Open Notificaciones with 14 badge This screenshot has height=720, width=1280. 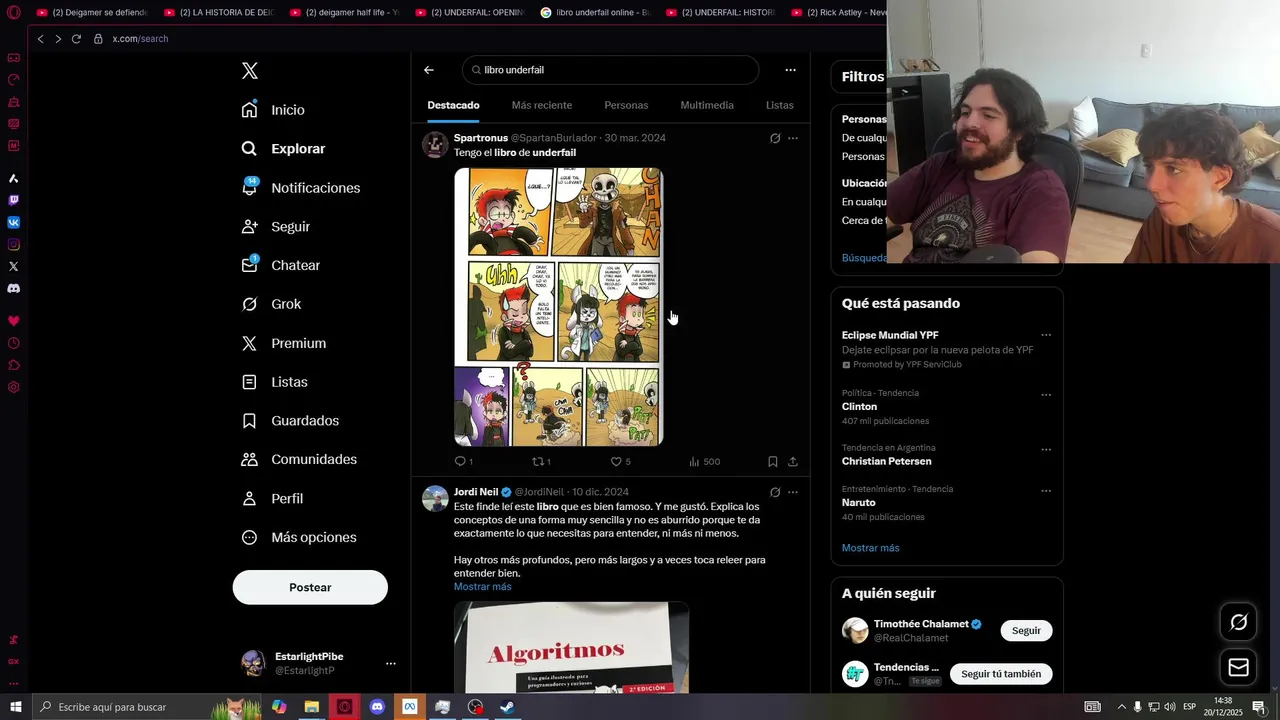(x=300, y=188)
